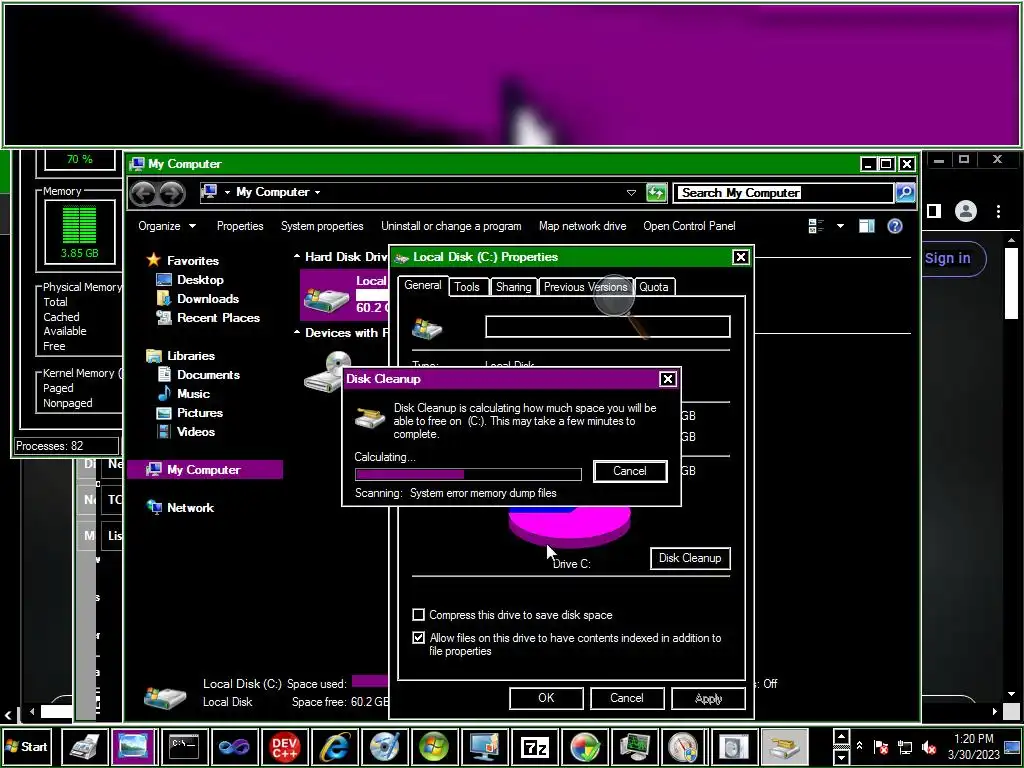Enable Compress this drive to save disk space
Viewport: 1024px width, 768px height.
click(419, 615)
